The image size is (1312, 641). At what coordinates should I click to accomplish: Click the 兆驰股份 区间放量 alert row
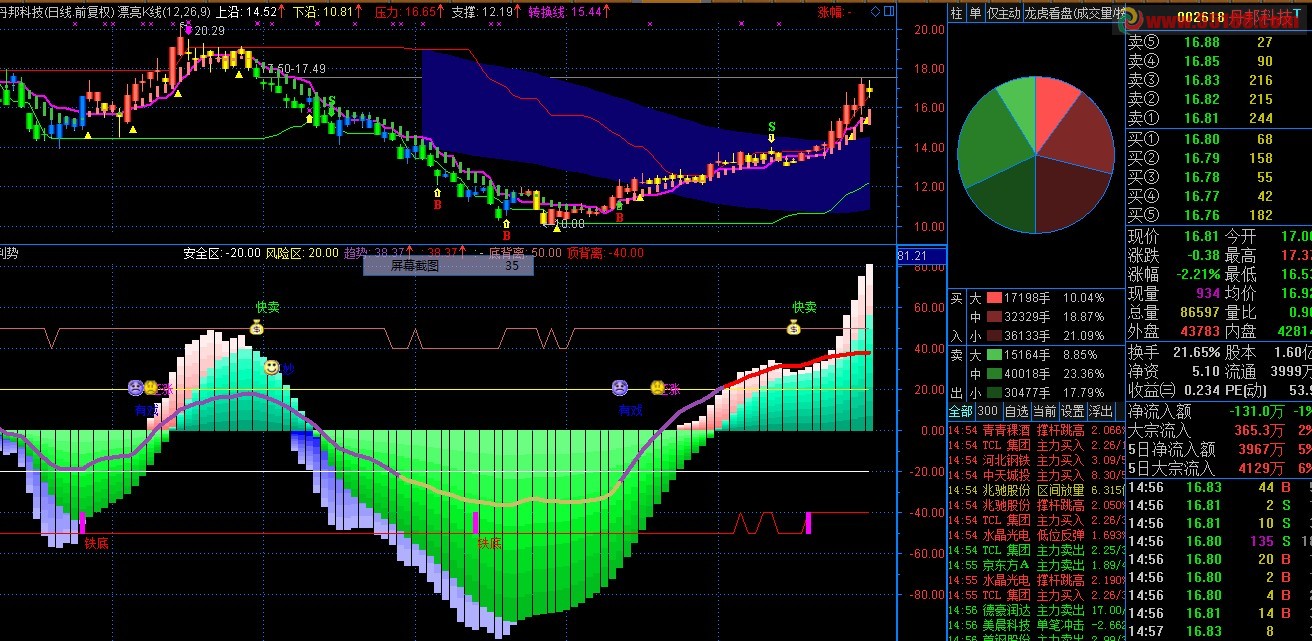[1035, 490]
